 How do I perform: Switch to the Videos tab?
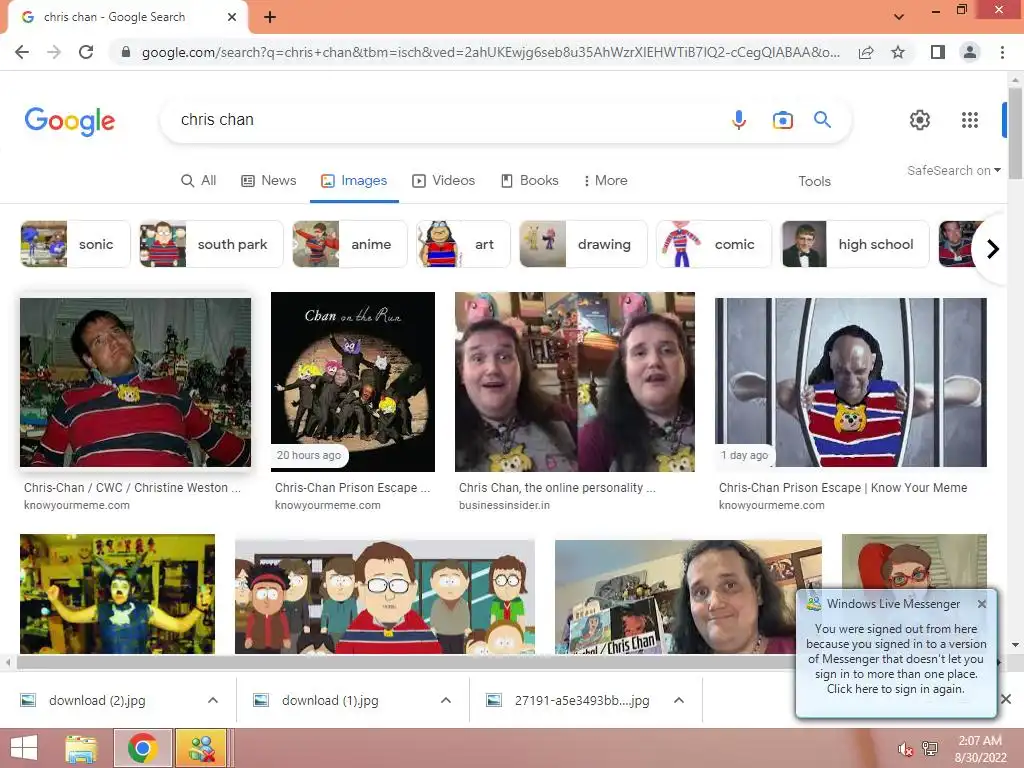click(443, 181)
